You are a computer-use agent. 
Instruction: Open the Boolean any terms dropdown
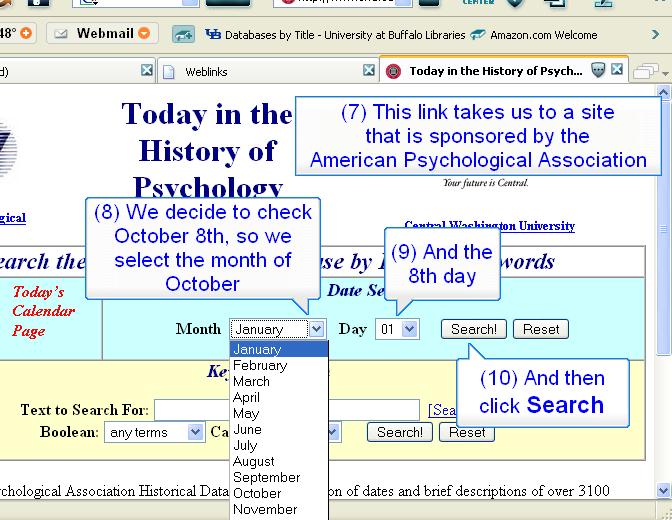(x=153, y=433)
